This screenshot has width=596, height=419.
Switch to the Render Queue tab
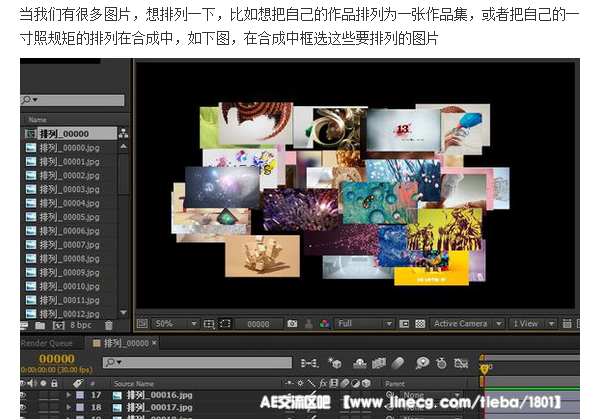(x=47, y=343)
